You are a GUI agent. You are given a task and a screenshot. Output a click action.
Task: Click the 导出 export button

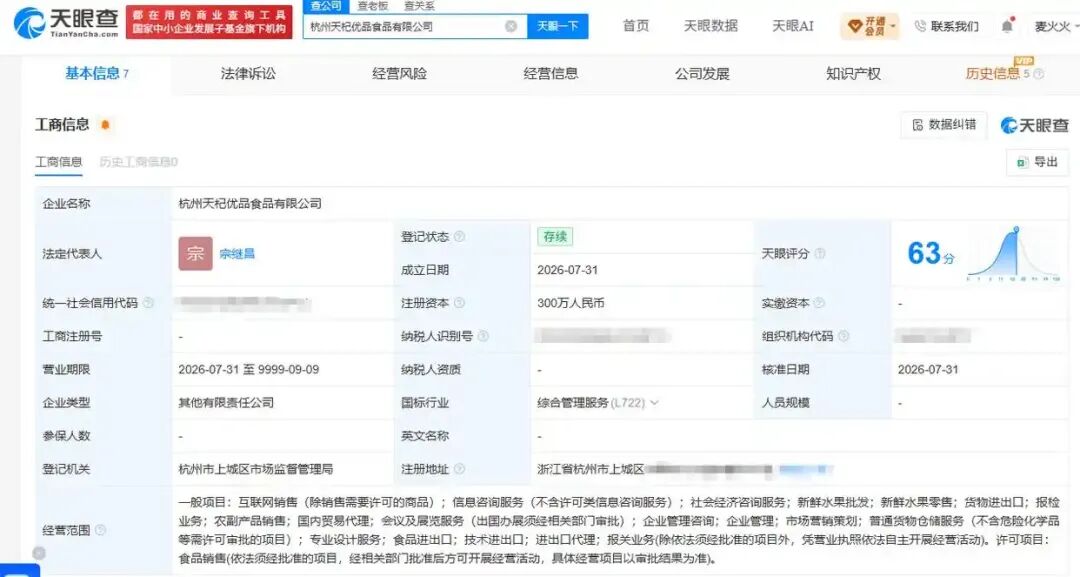(1037, 162)
